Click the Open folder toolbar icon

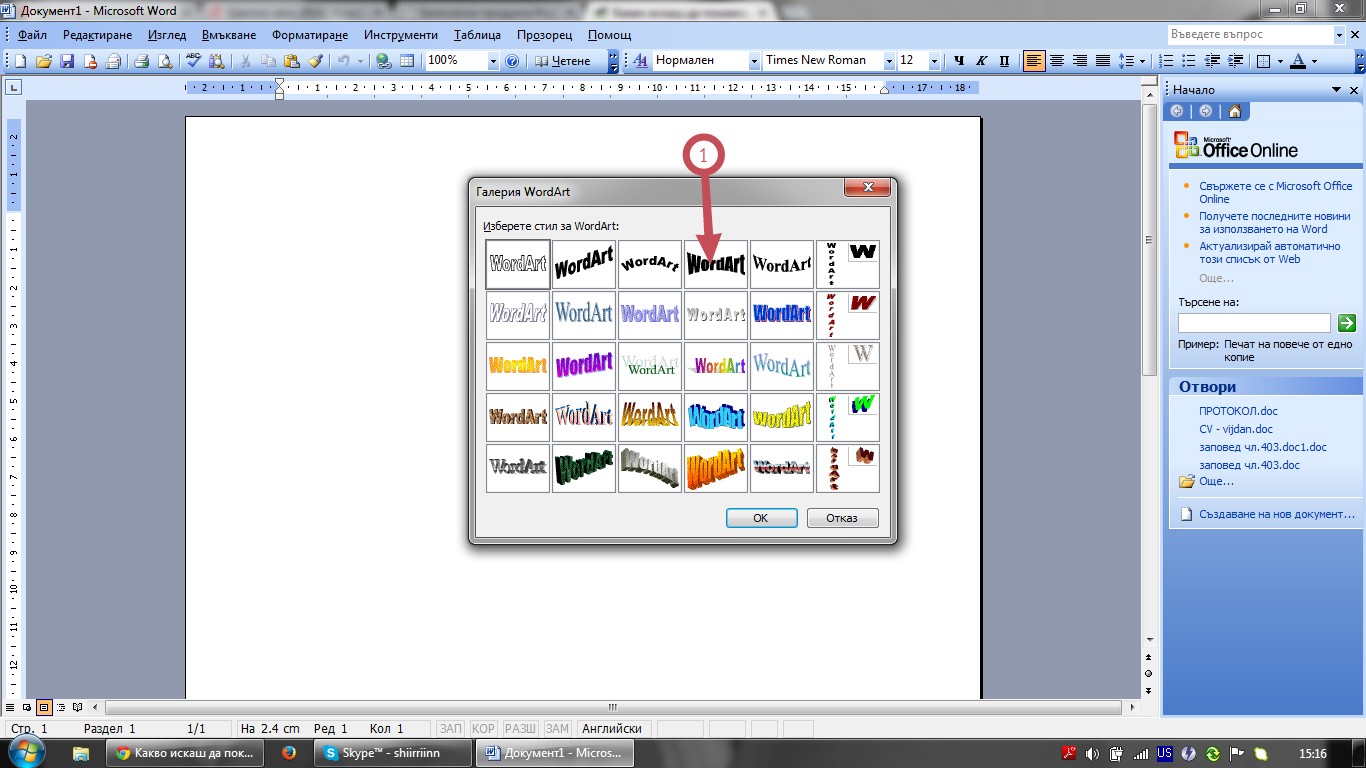pos(44,61)
